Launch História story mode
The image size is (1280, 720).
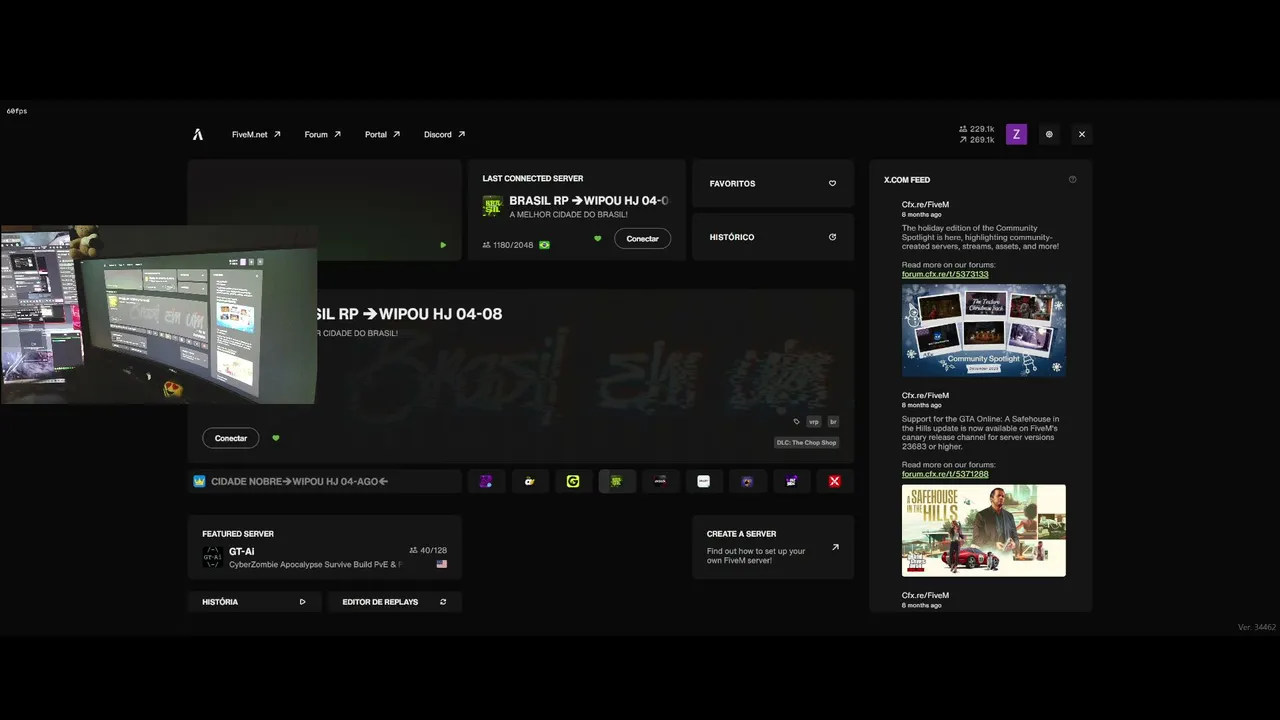[254, 602]
